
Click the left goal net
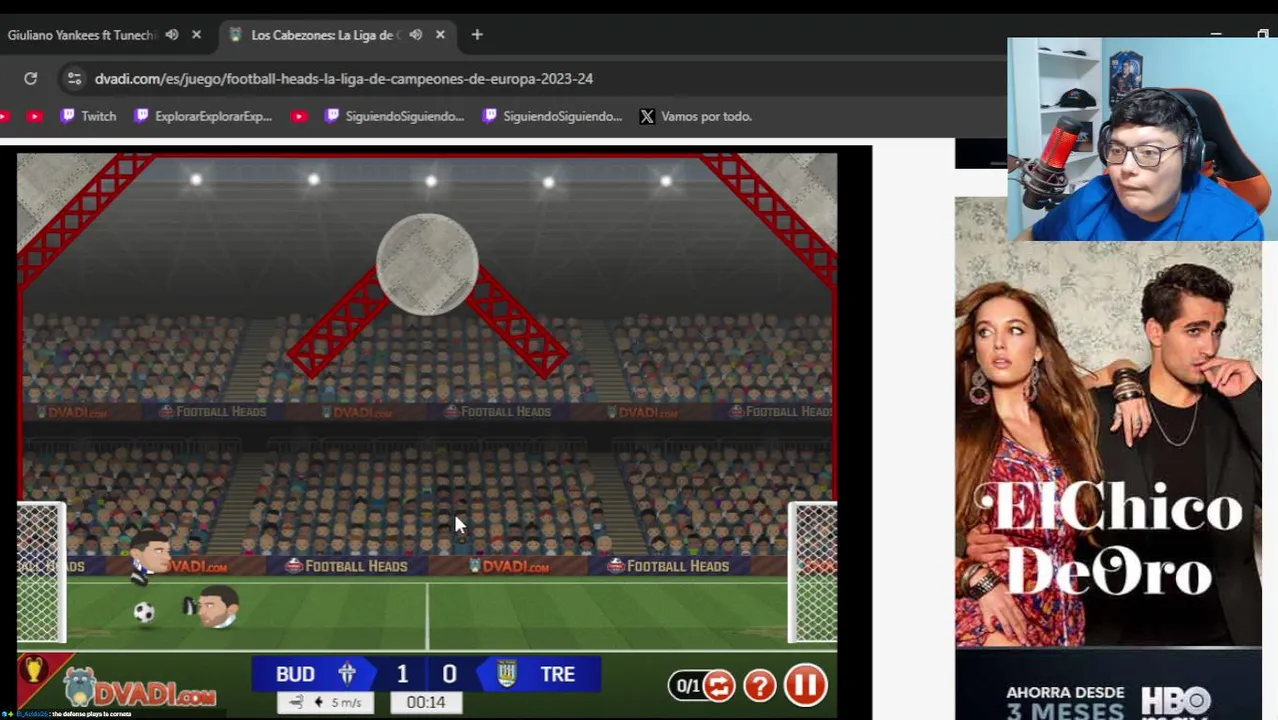click(41, 573)
